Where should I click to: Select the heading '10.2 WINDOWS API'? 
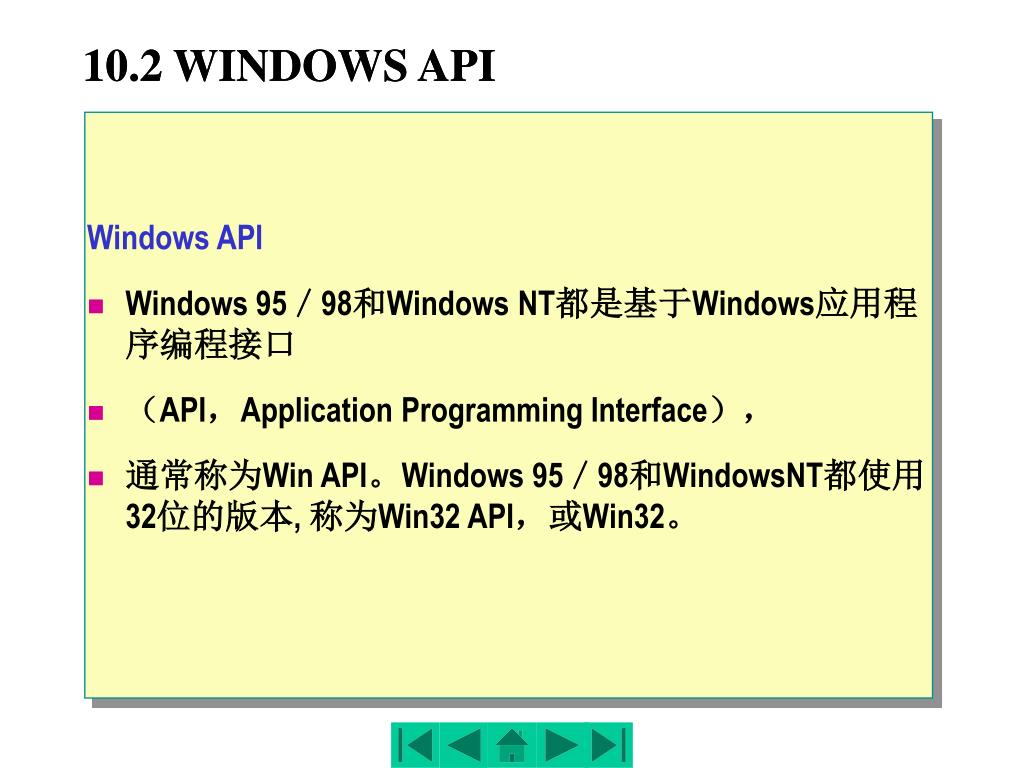point(289,66)
